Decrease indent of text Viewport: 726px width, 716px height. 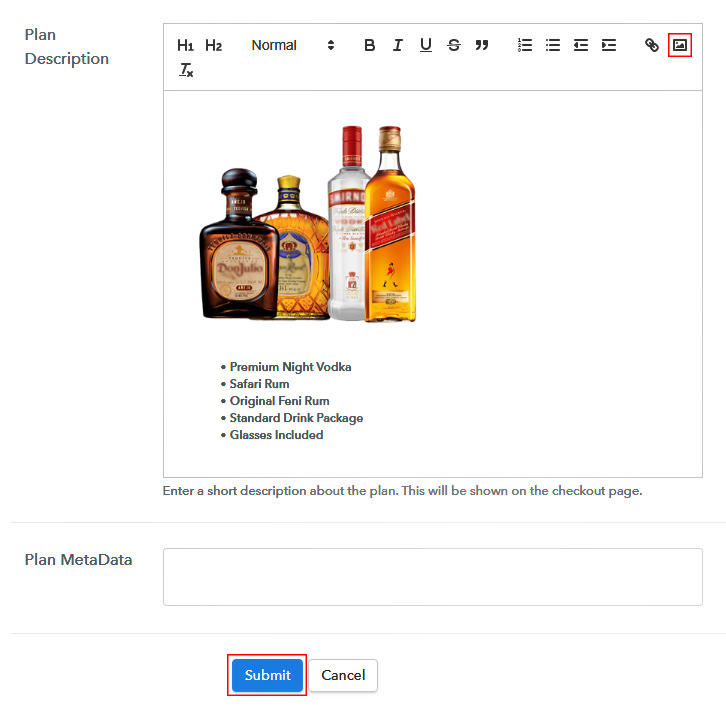[581, 45]
